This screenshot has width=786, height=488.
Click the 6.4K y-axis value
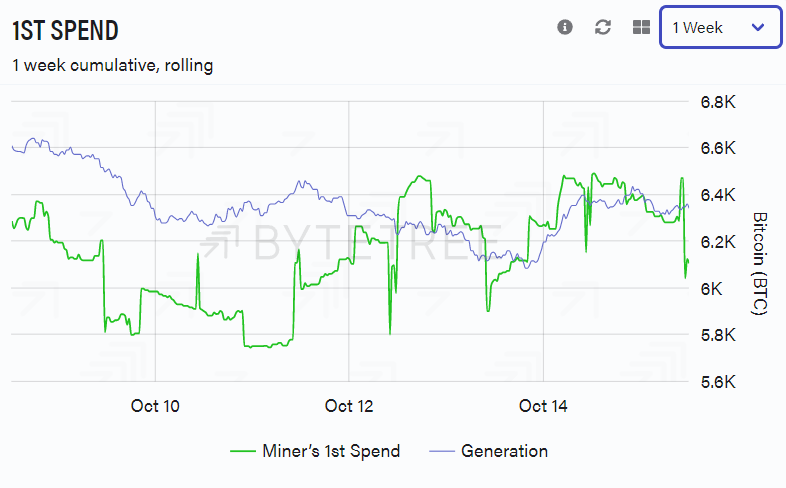(x=718, y=195)
